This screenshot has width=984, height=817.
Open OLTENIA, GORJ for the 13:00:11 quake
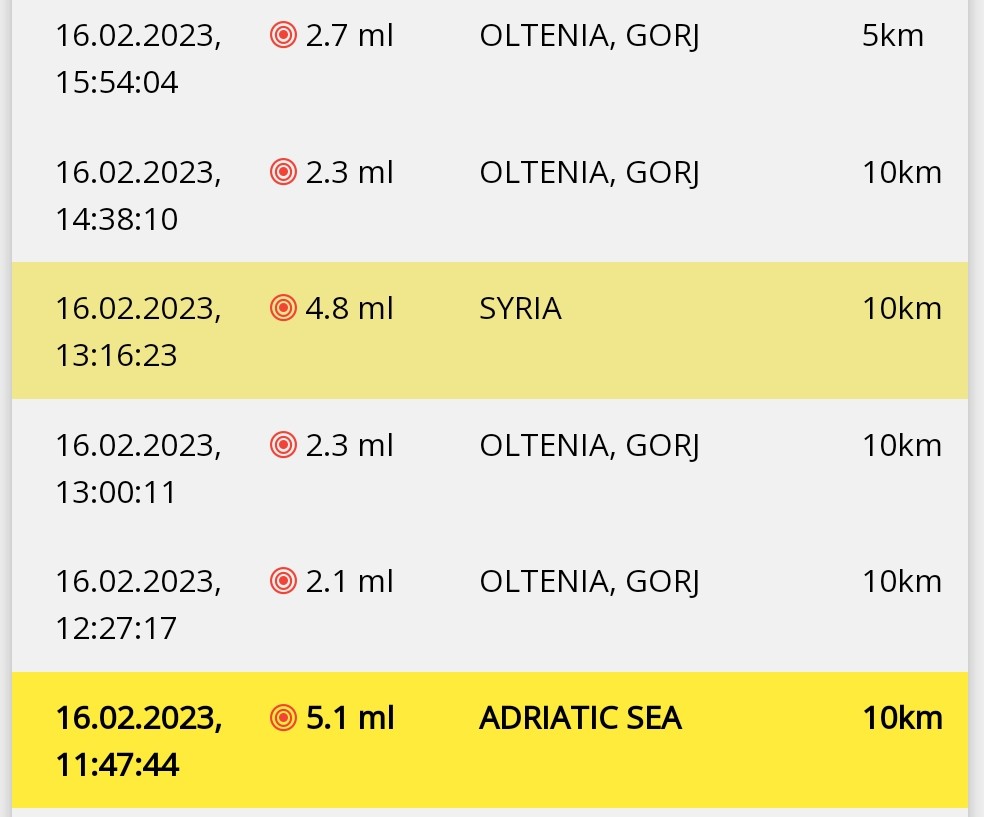coord(589,445)
